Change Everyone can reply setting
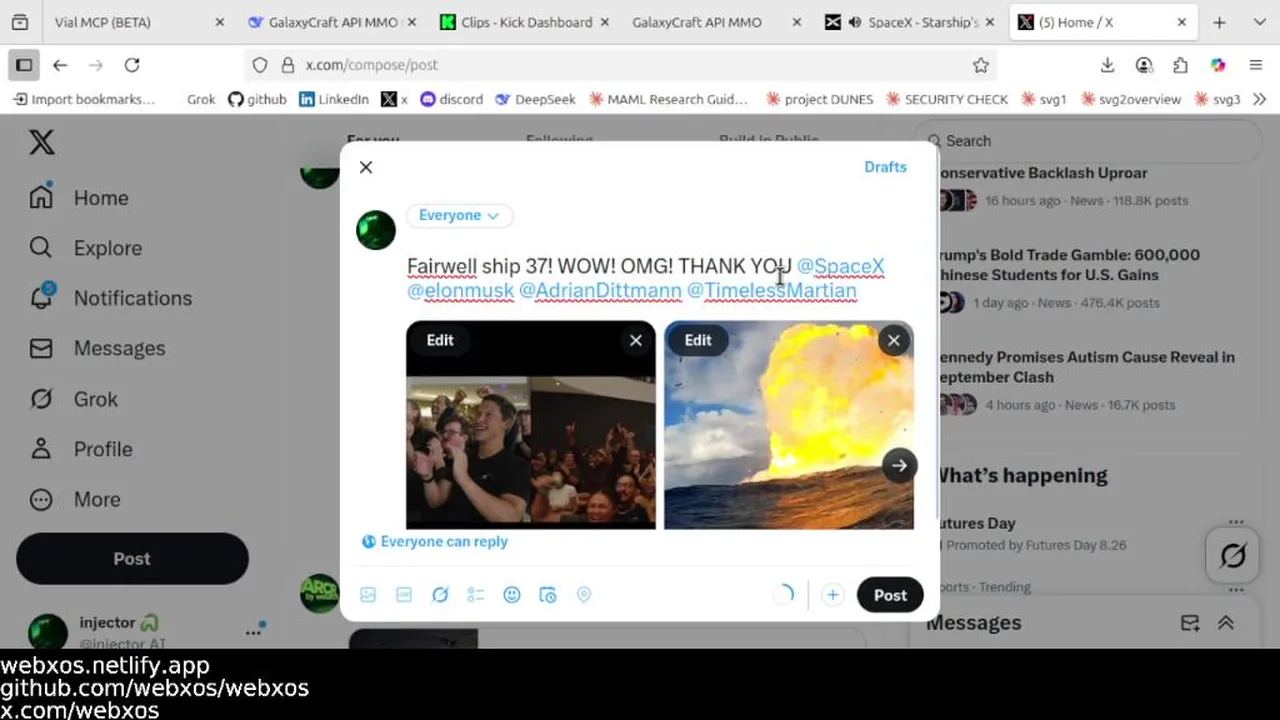Image resolution: width=1280 pixels, height=720 pixels. 435,541
